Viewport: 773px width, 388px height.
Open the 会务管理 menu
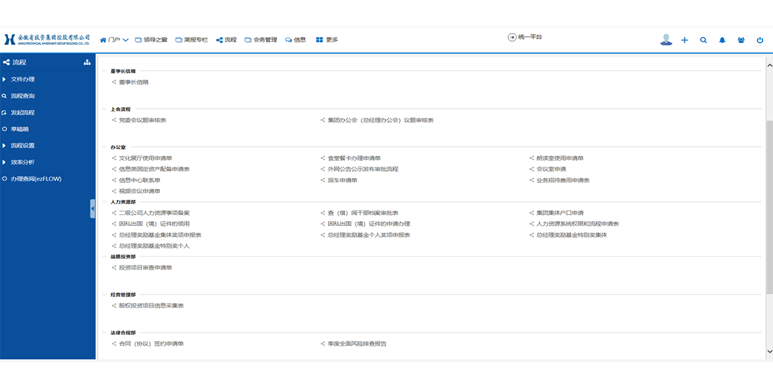pos(261,40)
